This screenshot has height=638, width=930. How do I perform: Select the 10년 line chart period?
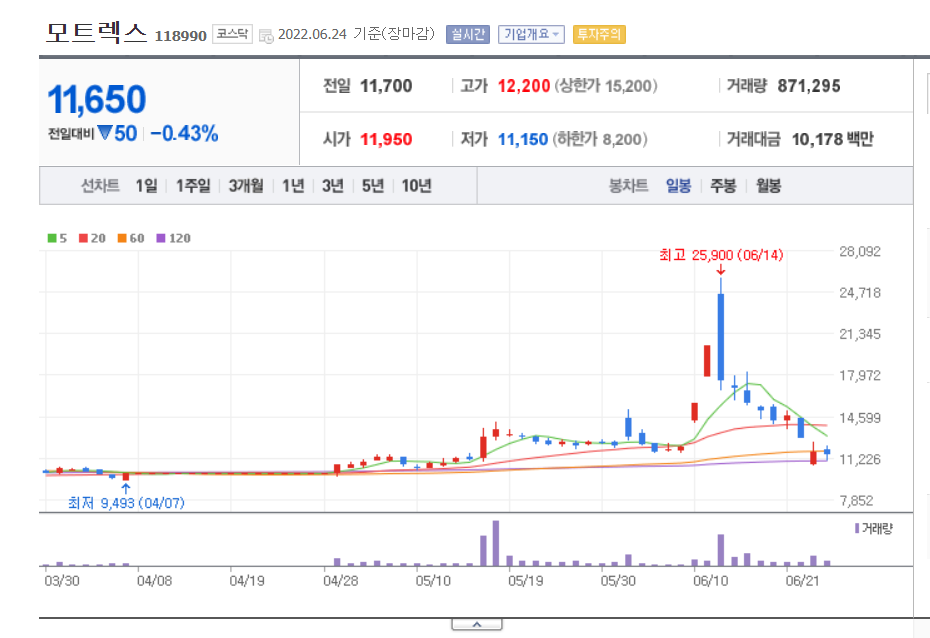point(416,186)
